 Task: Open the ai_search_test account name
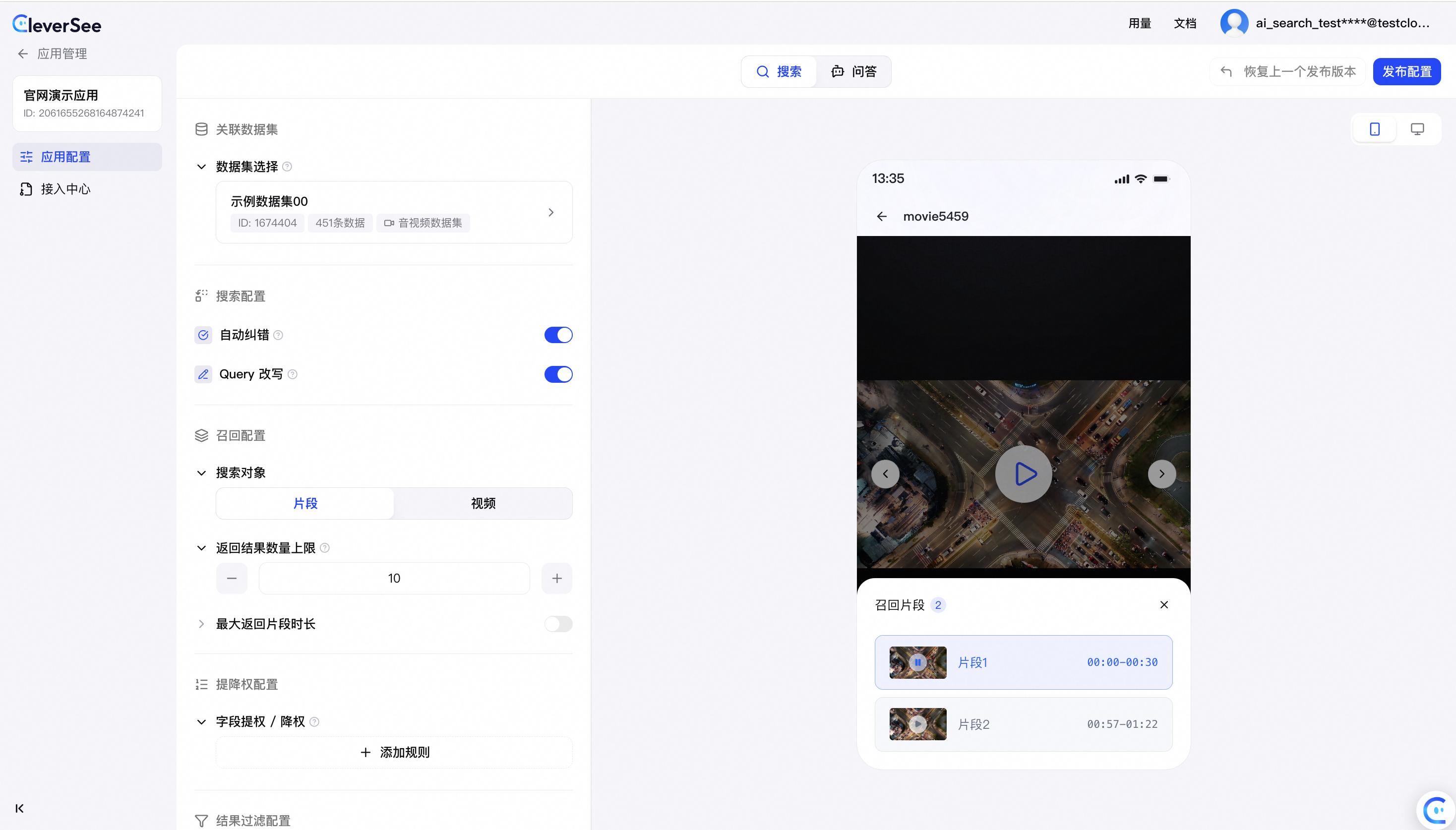click(1342, 23)
